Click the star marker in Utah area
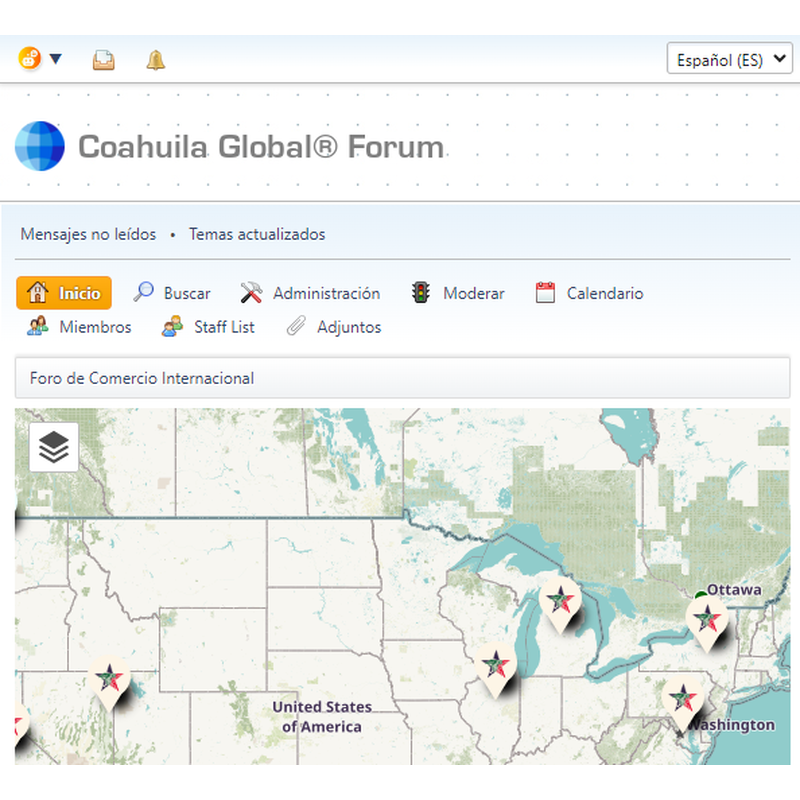Screen dimensions: 800x800 [109, 682]
